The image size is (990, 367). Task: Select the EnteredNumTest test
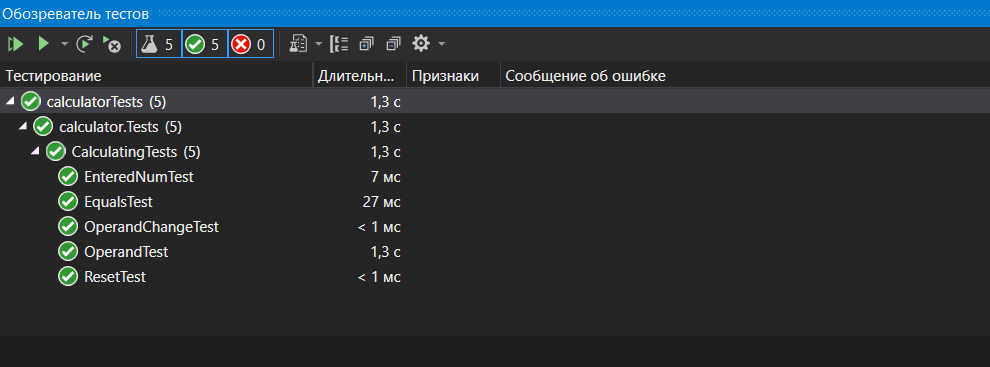pos(139,177)
